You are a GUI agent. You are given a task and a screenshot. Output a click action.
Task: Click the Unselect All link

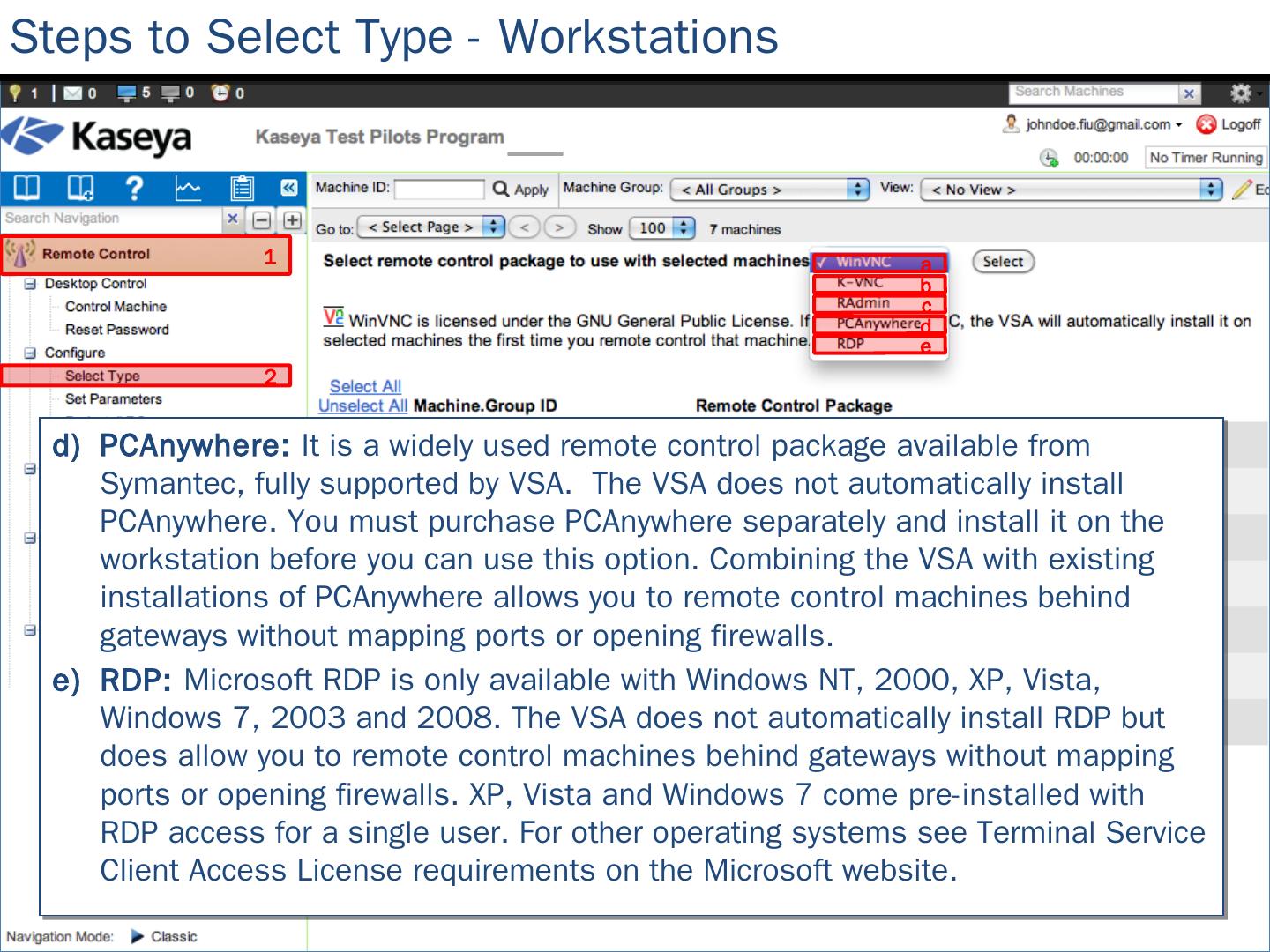pyautogui.click(x=362, y=405)
